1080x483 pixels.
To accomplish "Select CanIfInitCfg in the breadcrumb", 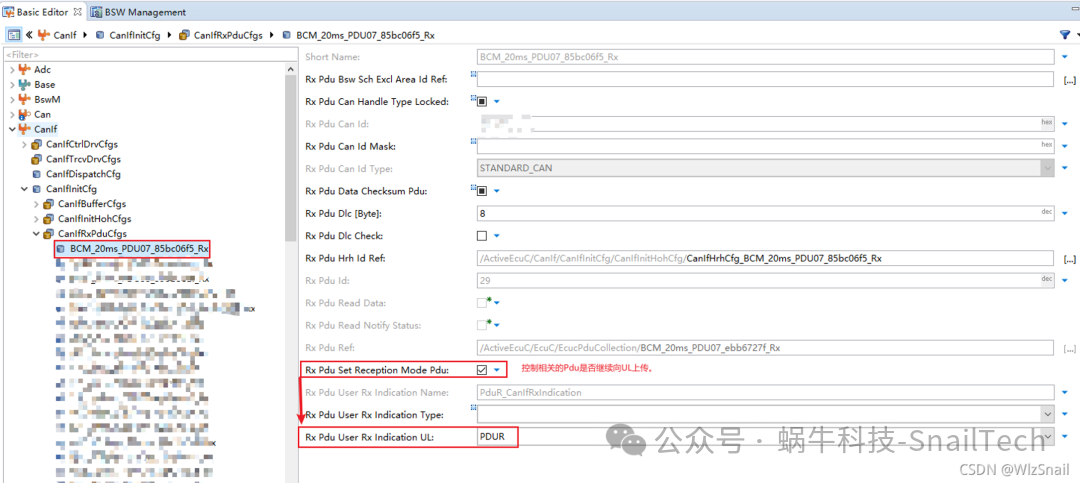I will coord(129,34).
